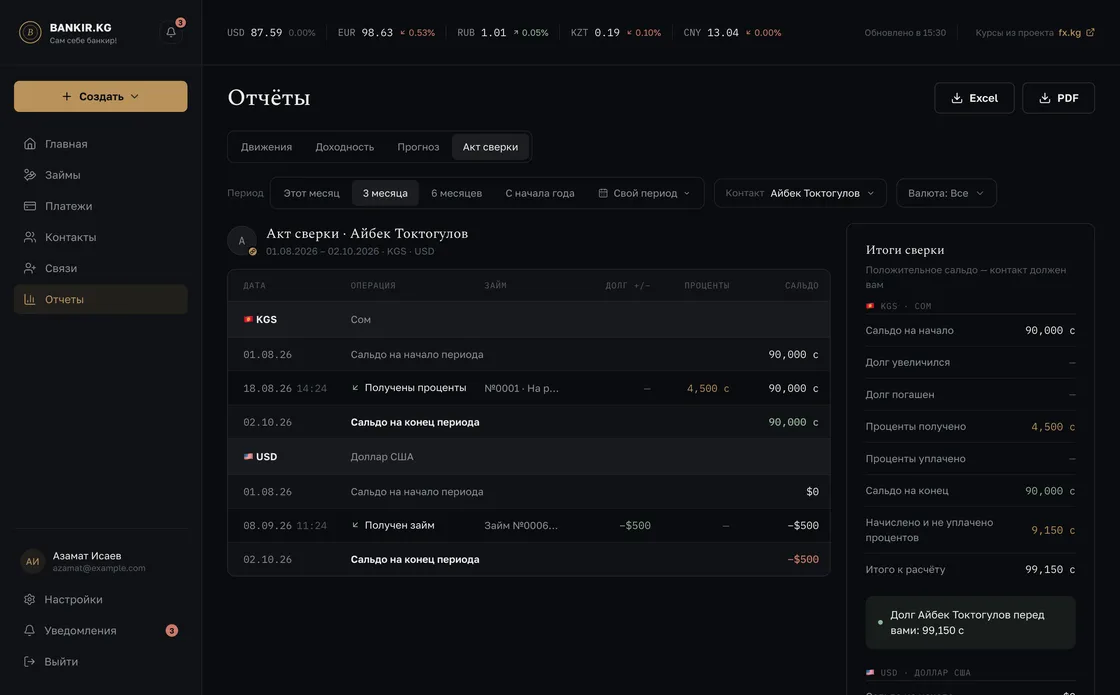Click the Получены проценты operation row
This screenshot has height=695, width=1120.
529,389
